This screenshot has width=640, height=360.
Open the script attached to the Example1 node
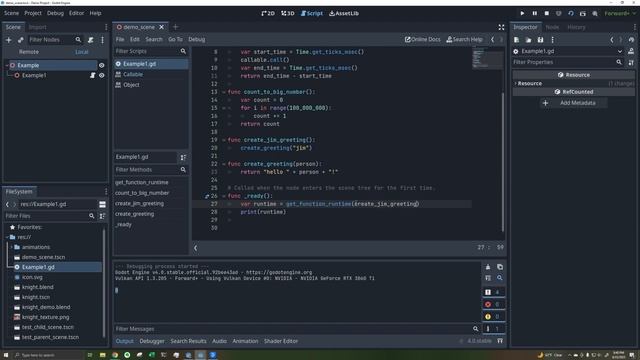tap(93, 76)
